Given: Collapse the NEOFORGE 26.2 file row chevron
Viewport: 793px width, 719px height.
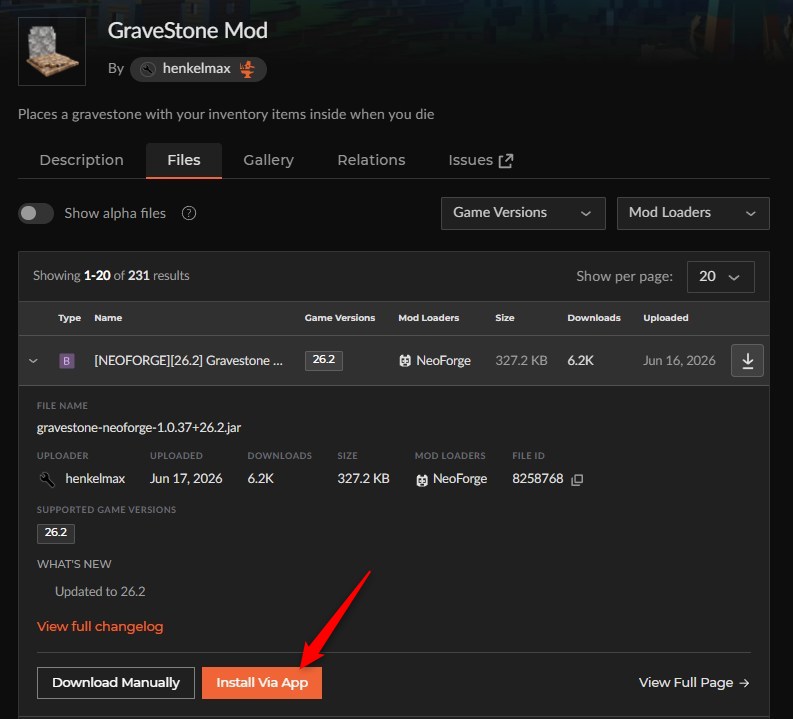Looking at the screenshot, I should (33, 361).
